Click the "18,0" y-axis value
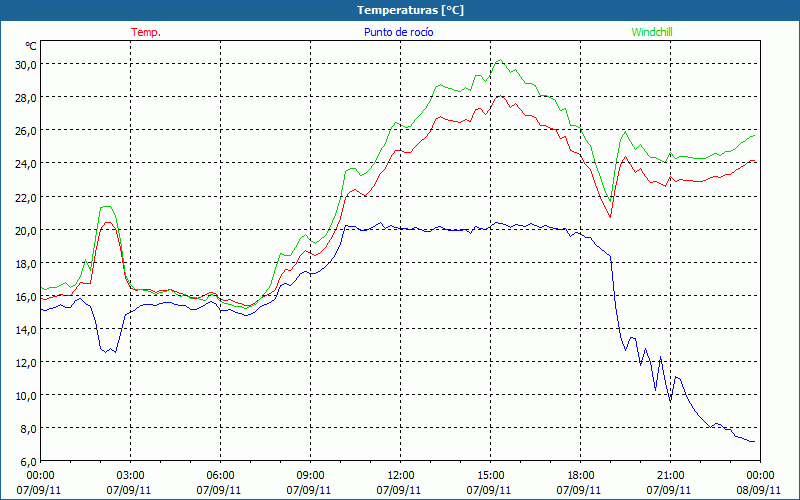 26,263
